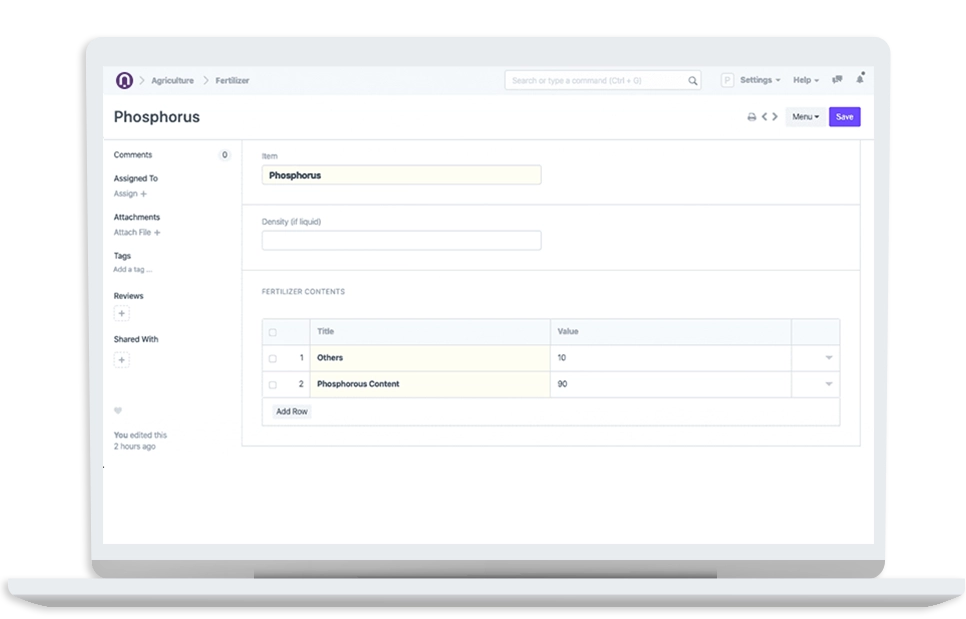Click the Save button
Image resolution: width=966 pixels, height=619 pixels.
coord(844,117)
